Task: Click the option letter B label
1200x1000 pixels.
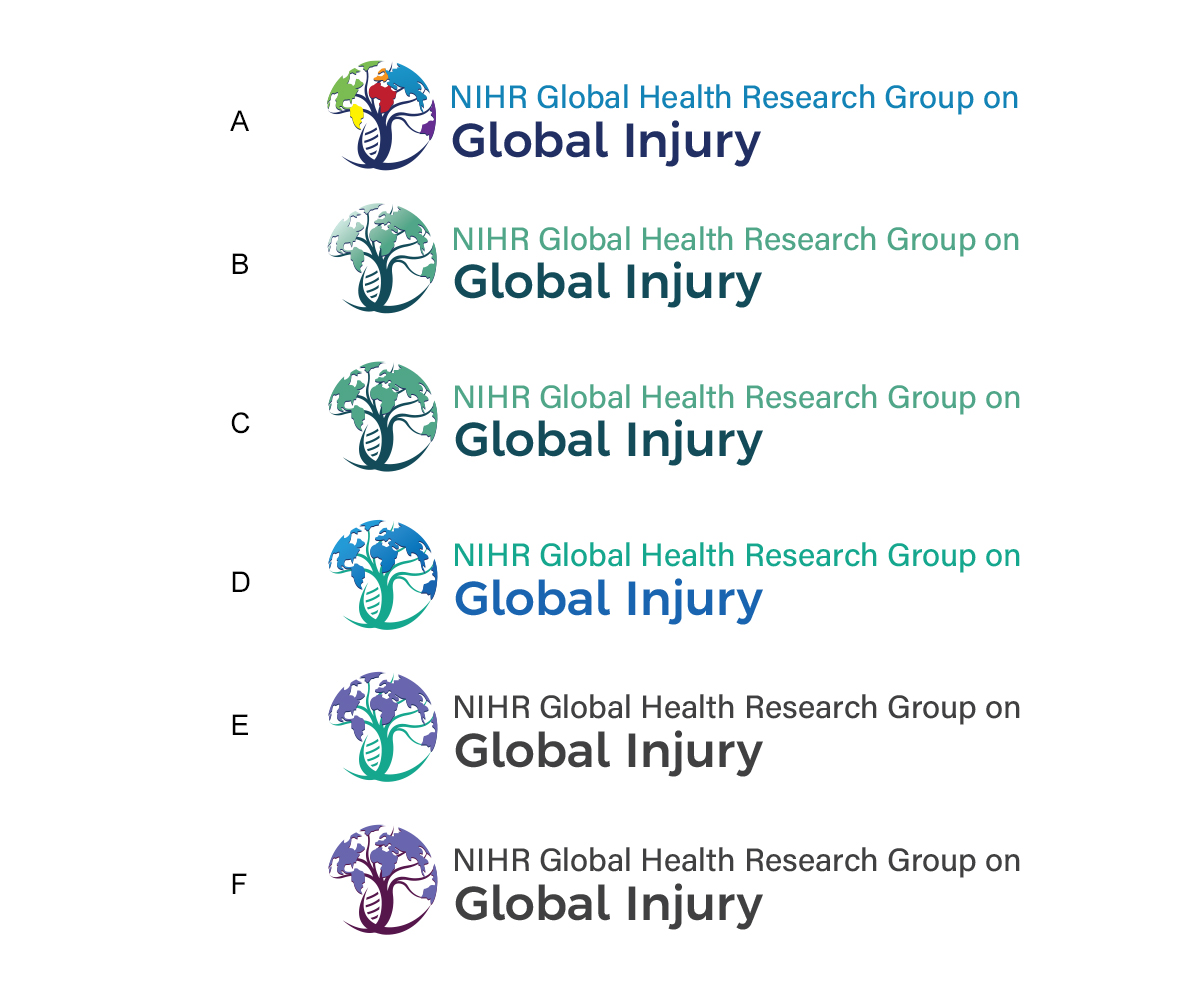Action: click(240, 265)
